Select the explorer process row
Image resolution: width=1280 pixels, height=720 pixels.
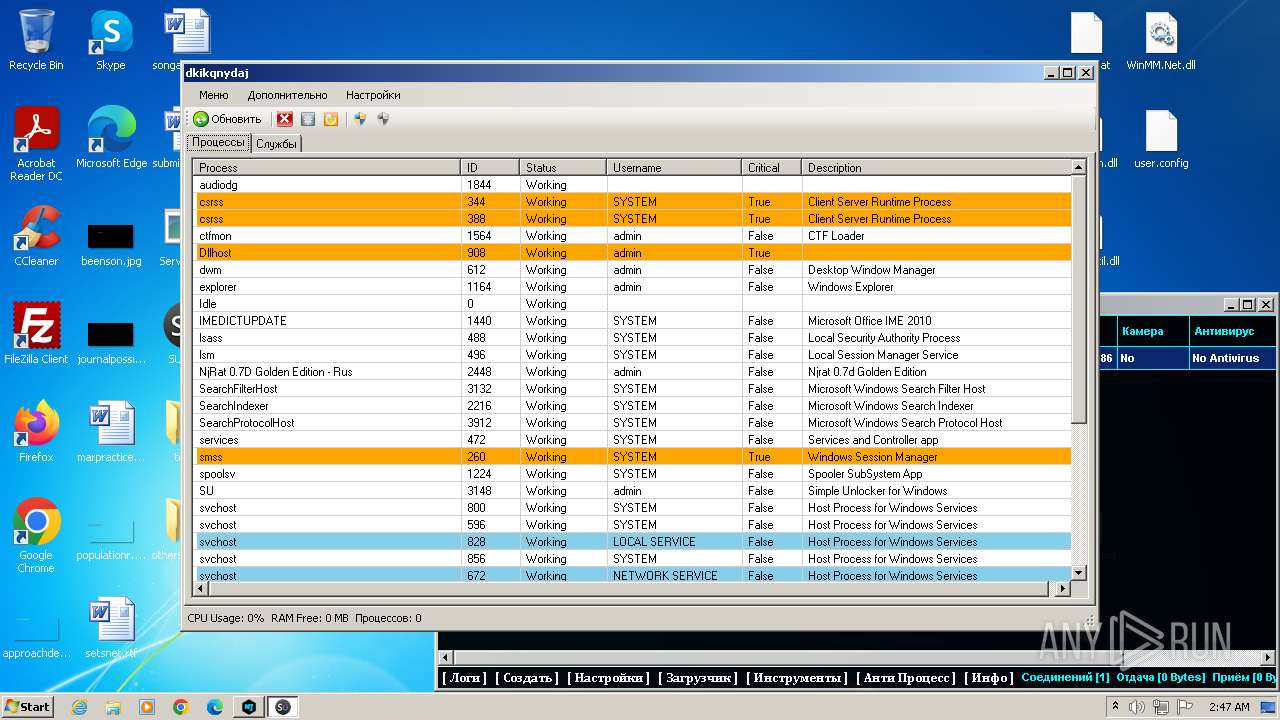[632, 287]
